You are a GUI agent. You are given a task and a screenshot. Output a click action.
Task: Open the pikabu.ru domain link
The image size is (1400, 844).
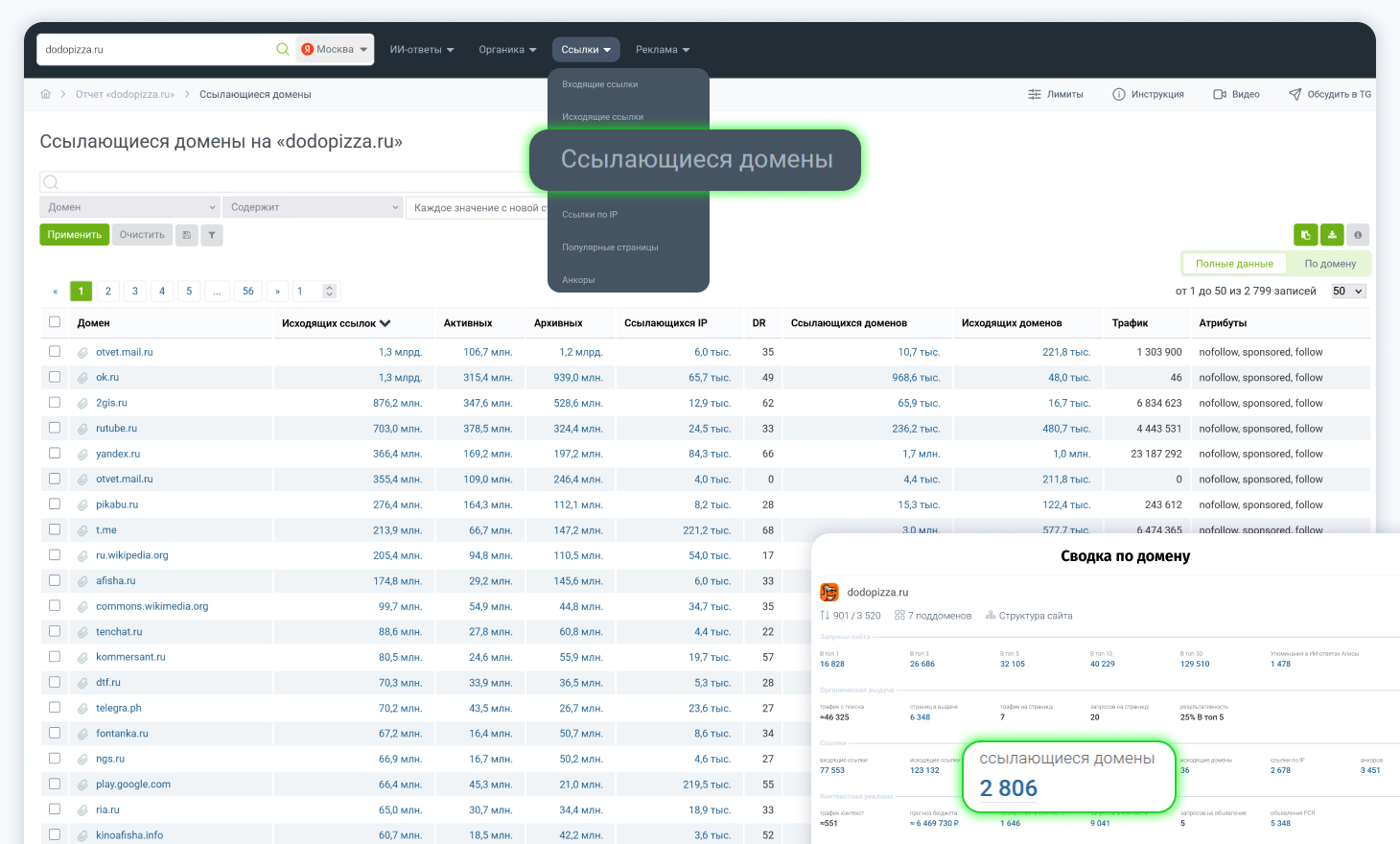117,504
